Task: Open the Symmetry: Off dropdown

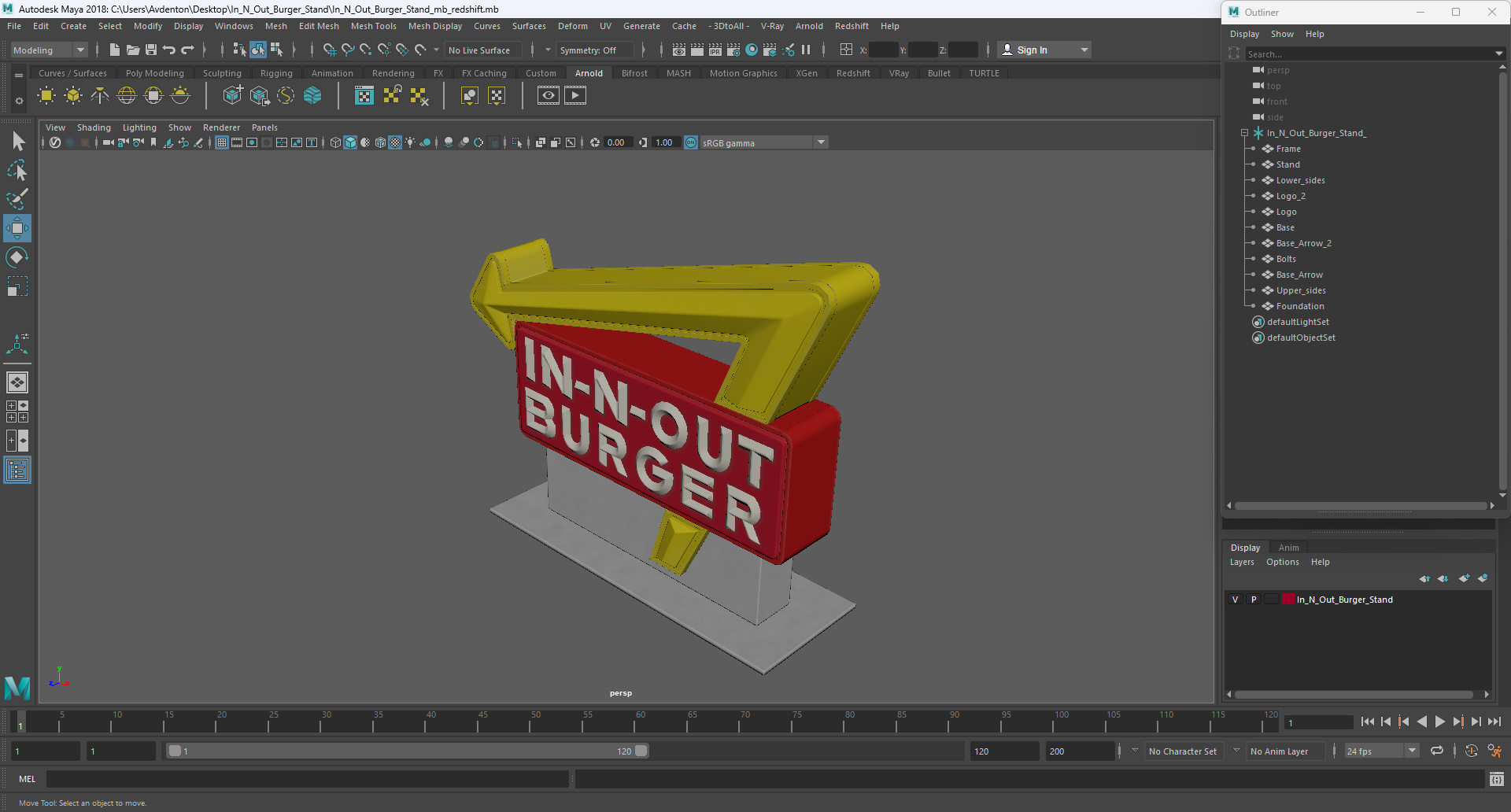Action: [594, 50]
